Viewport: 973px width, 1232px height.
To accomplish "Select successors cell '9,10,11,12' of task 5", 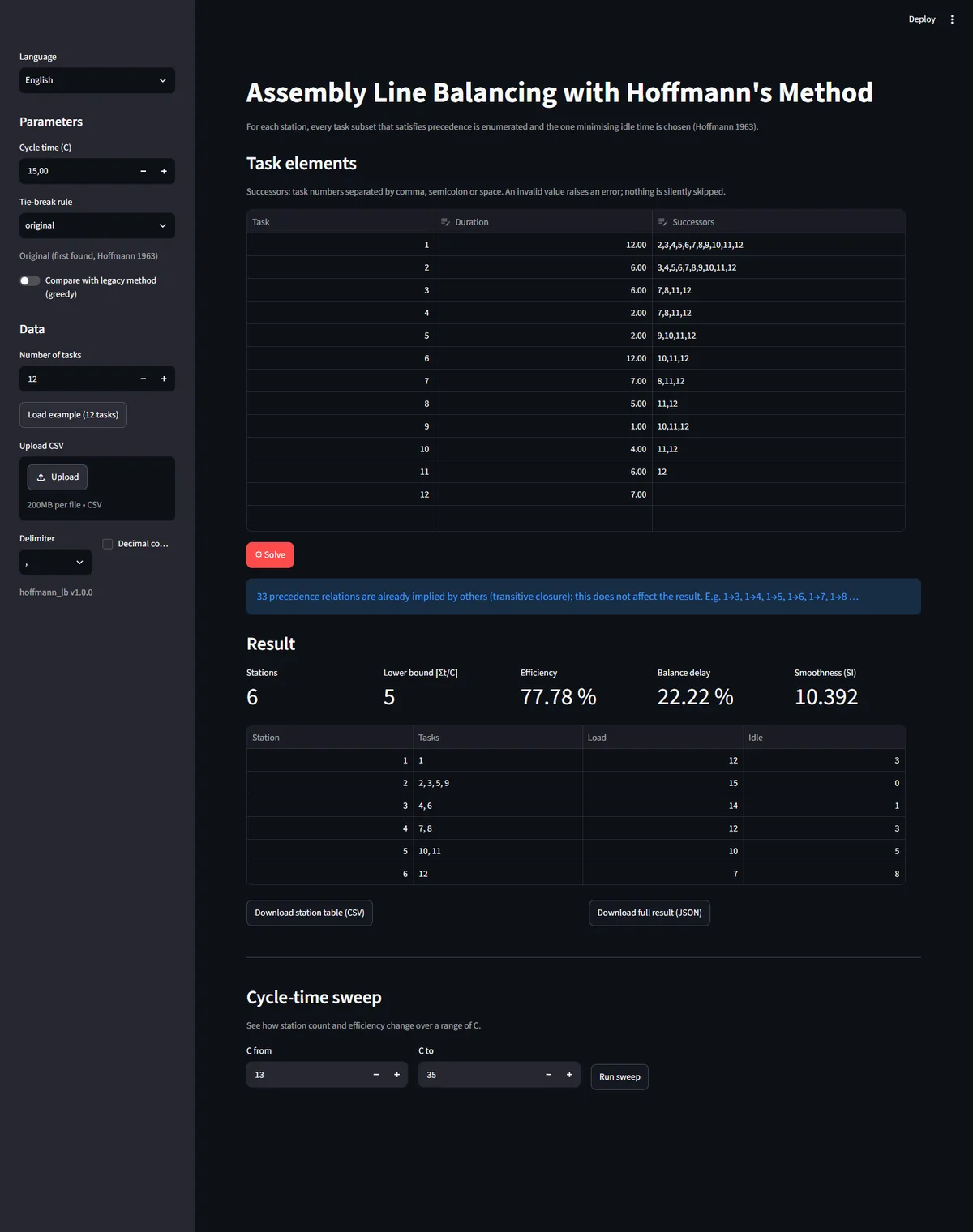I will coord(778,336).
